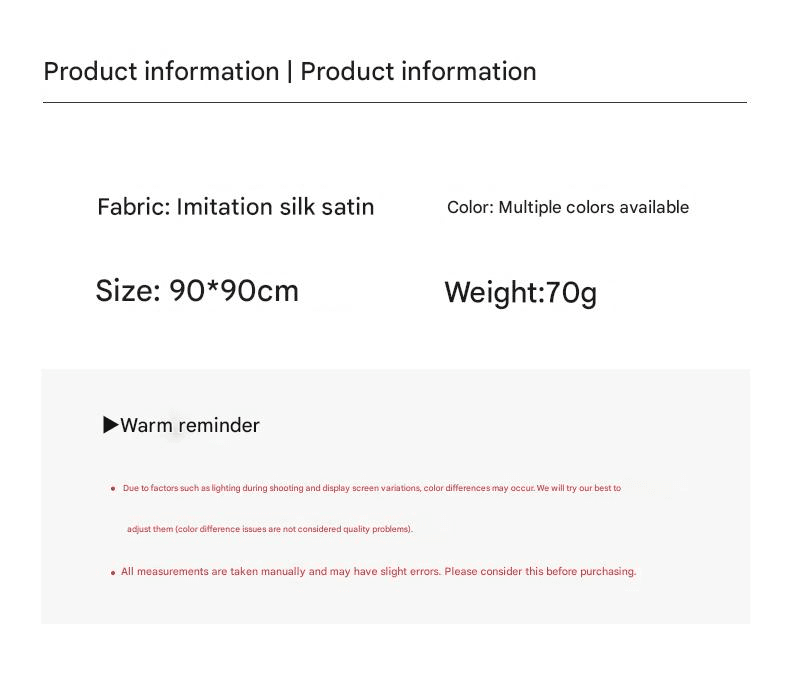
Task: Select the second Product information heading
Action: 418,71
